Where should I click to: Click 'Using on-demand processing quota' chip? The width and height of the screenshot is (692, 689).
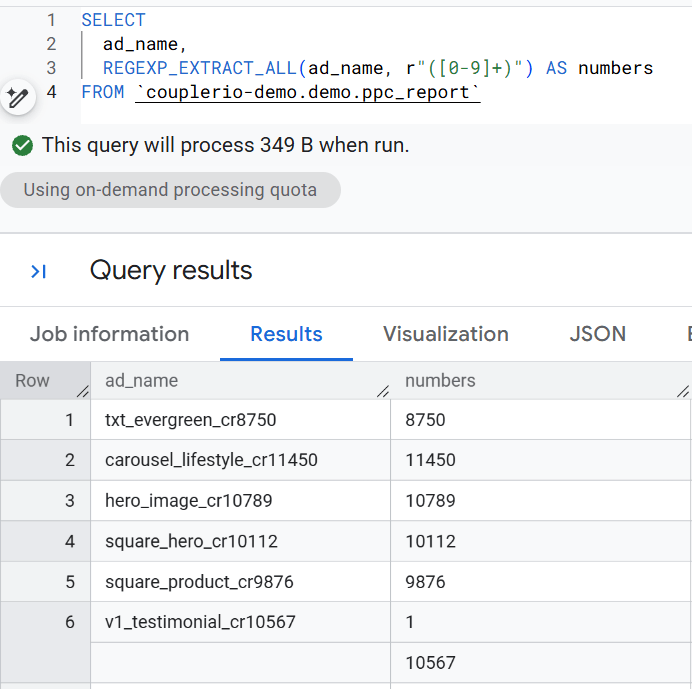170,190
